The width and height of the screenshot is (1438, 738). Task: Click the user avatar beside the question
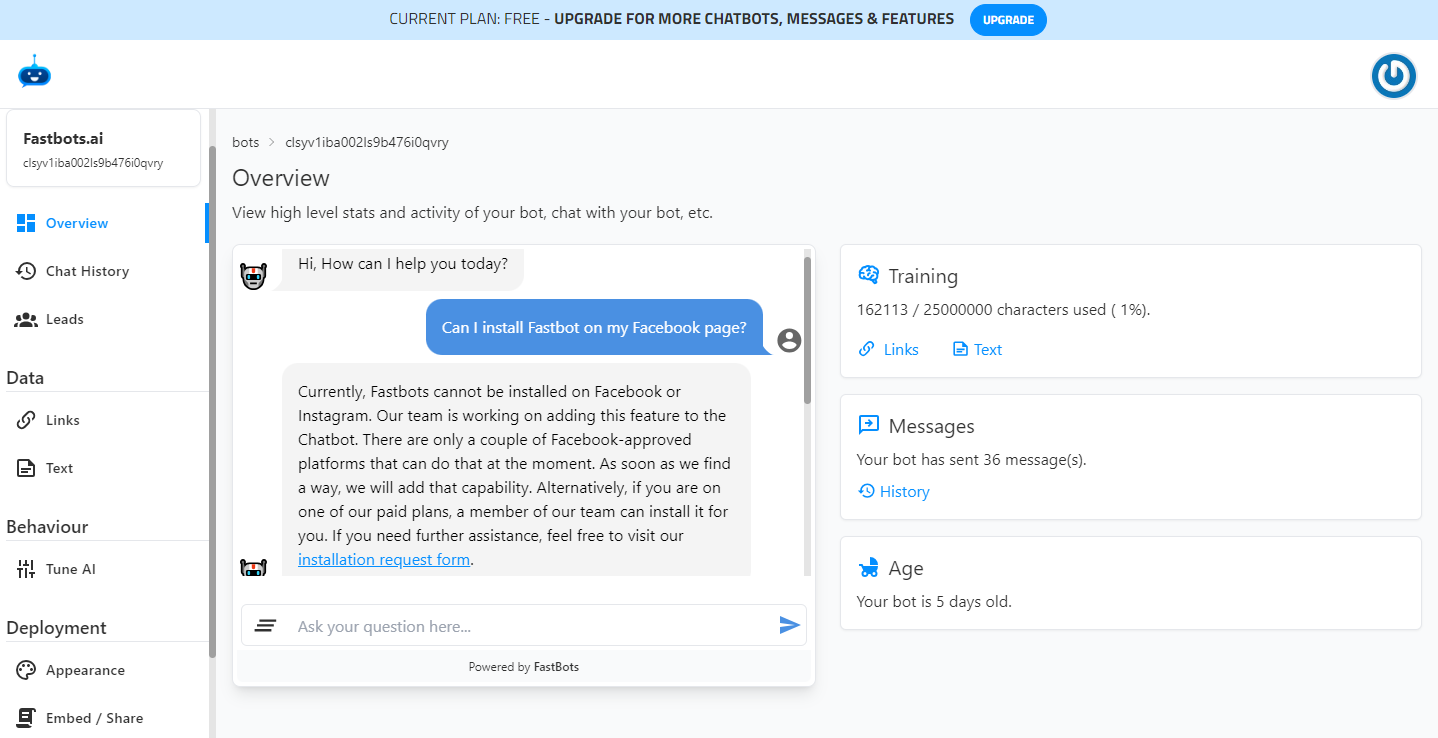[x=789, y=340]
